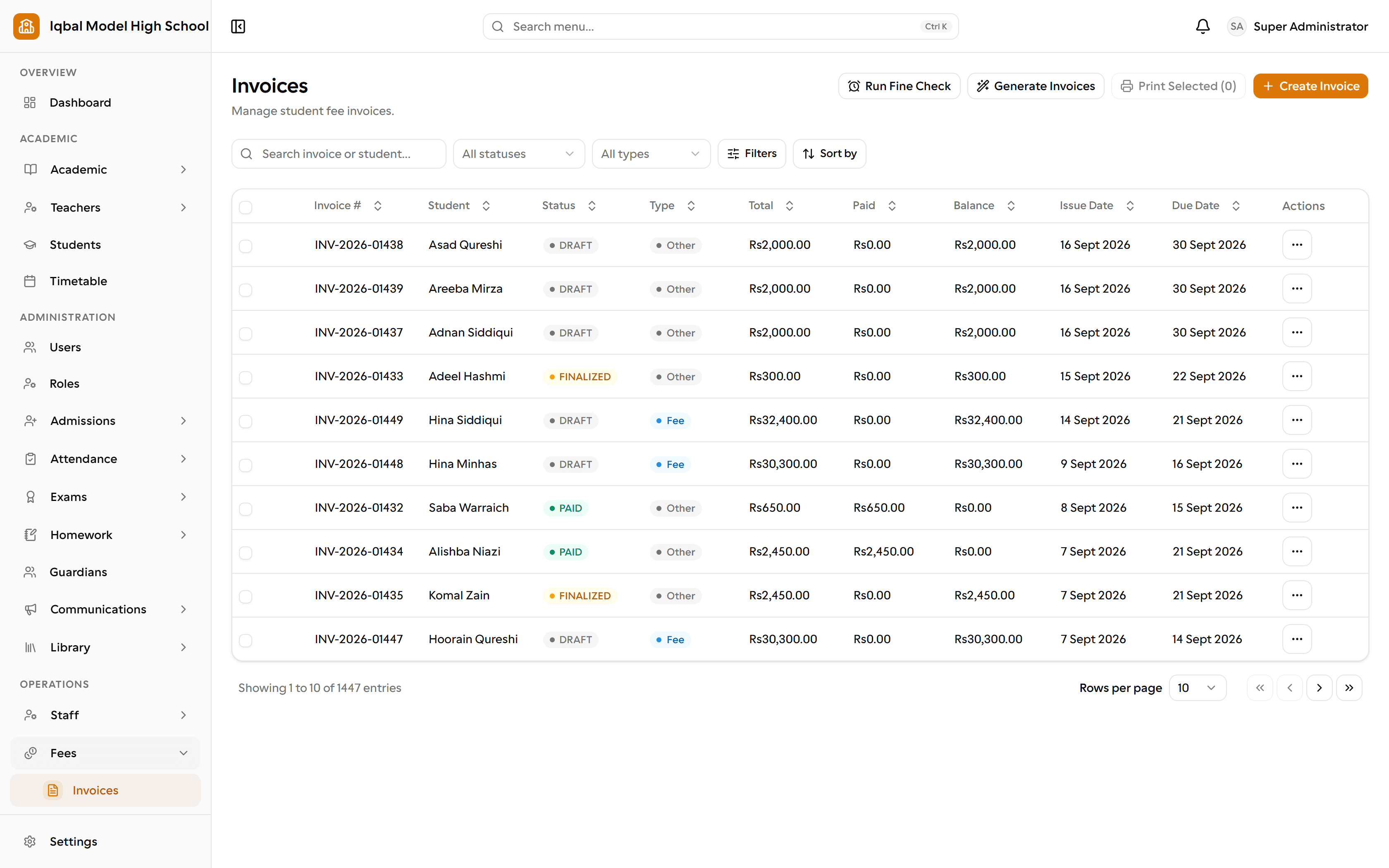
Task: Open notifications via the bell icon
Action: click(x=1203, y=26)
